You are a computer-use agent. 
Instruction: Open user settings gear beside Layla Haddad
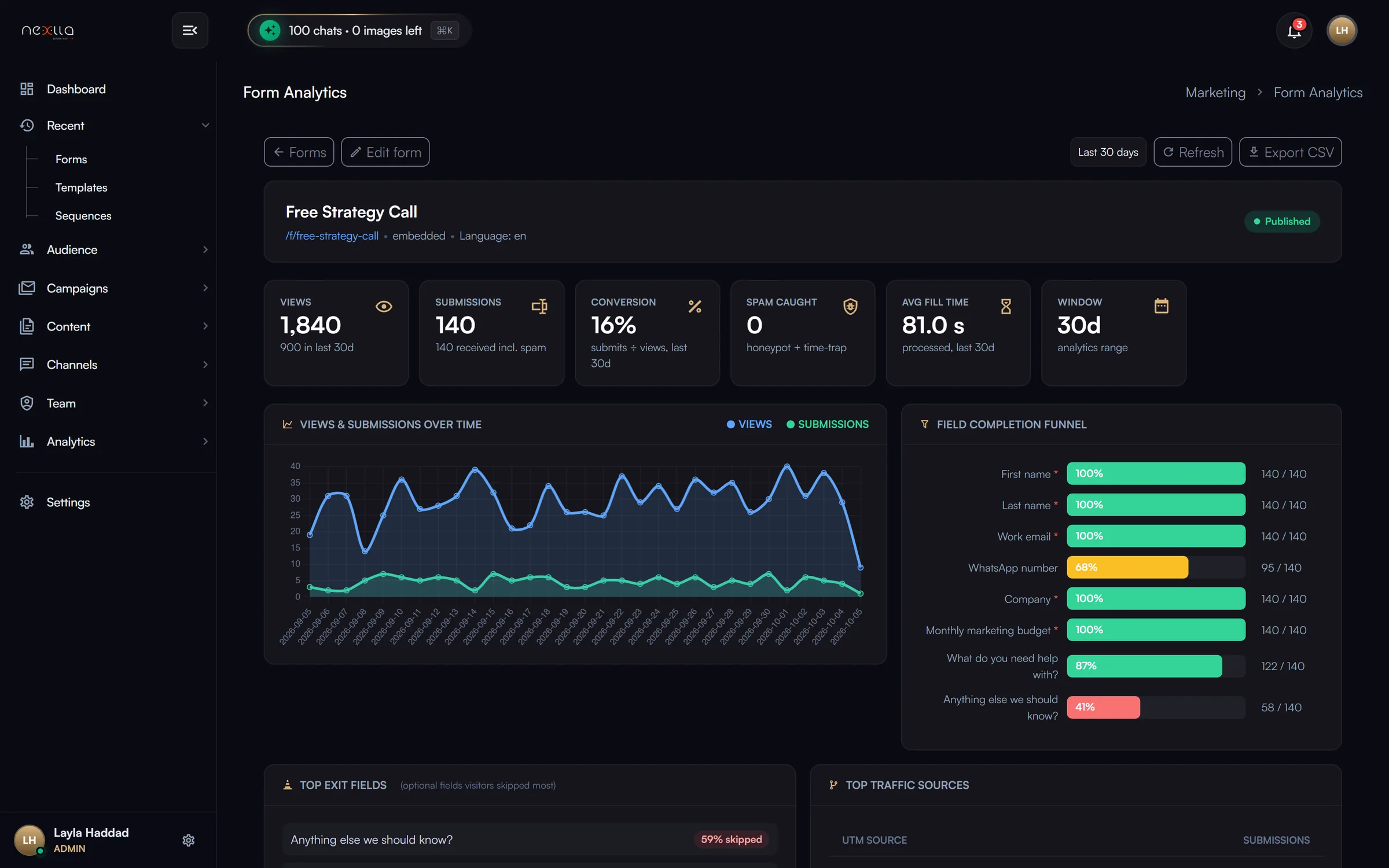pos(188,840)
